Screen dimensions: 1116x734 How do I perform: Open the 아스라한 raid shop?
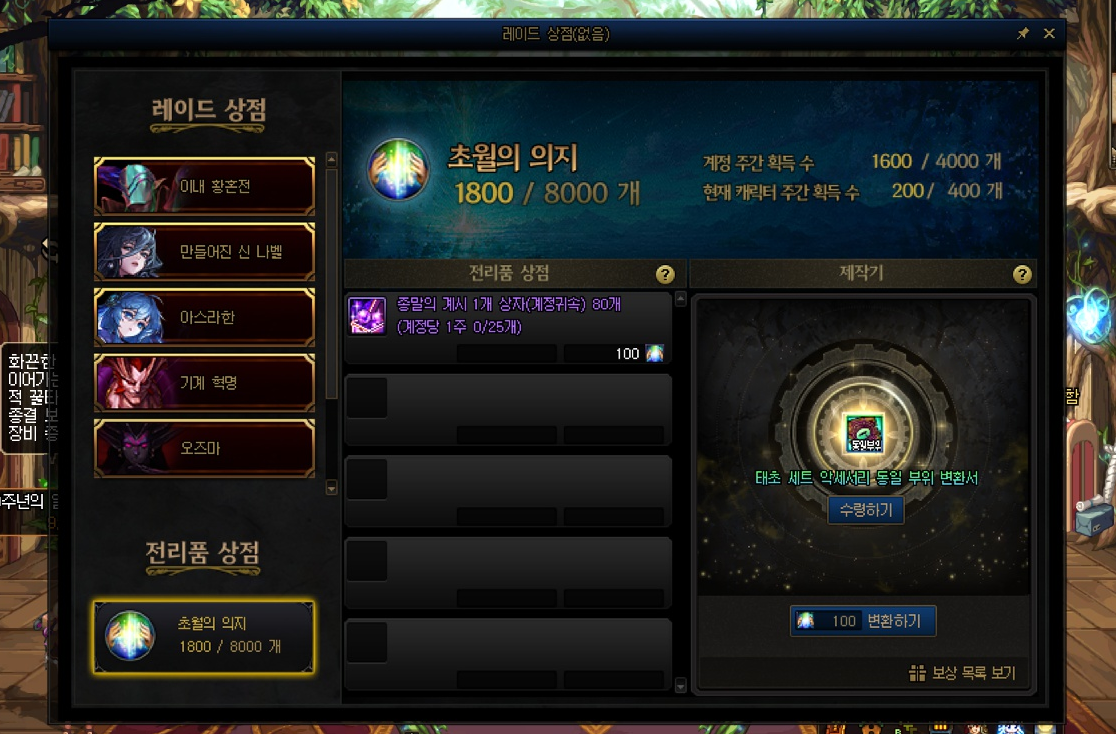pyautogui.click(x=204, y=317)
